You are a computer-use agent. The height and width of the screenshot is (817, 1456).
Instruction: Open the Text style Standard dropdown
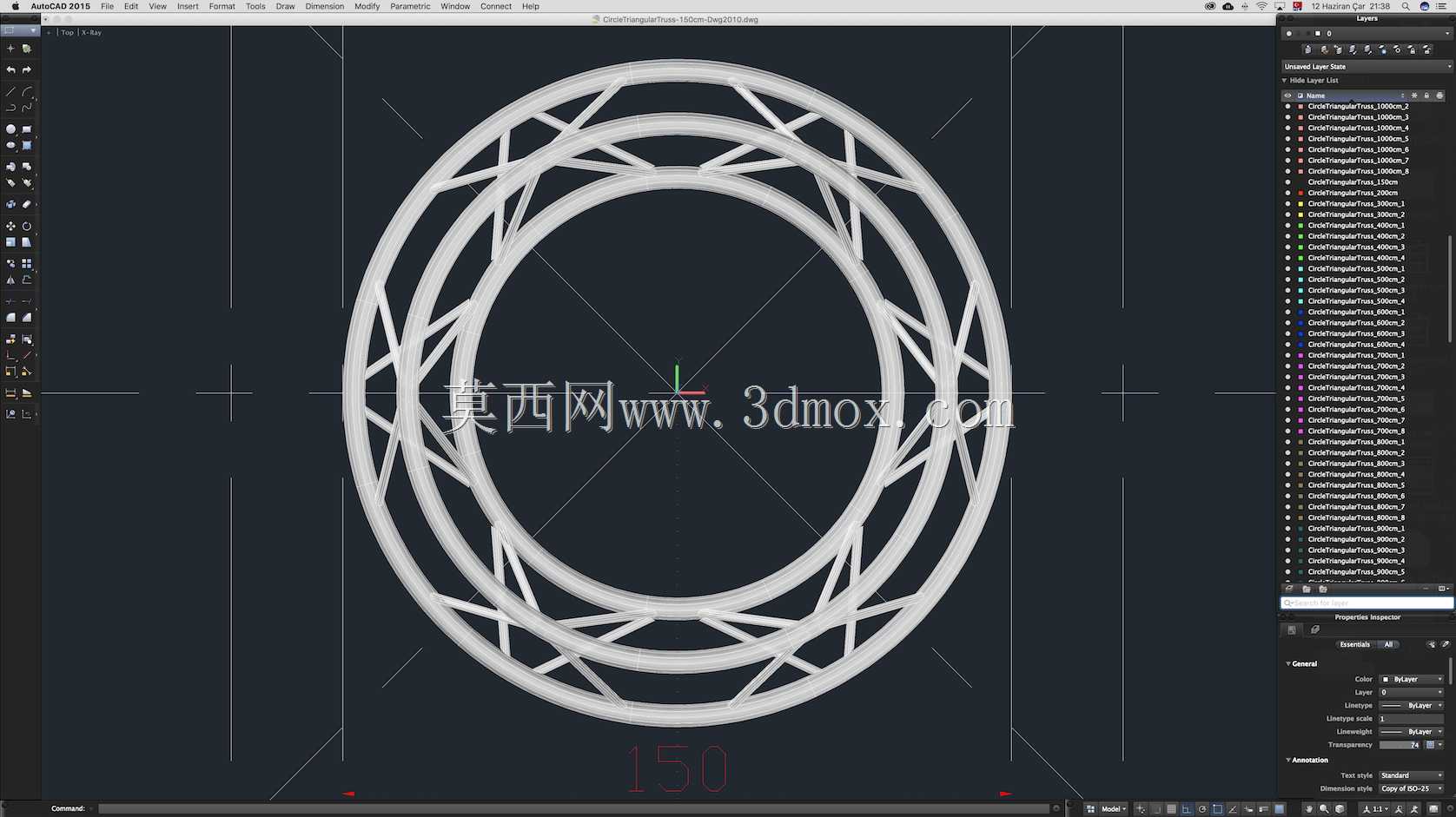pyautogui.click(x=1412, y=775)
